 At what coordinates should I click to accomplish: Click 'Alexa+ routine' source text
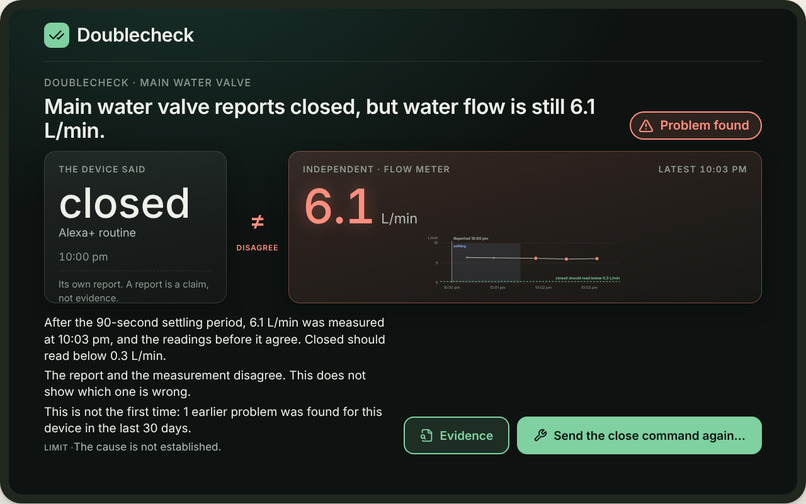coord(97,232)
